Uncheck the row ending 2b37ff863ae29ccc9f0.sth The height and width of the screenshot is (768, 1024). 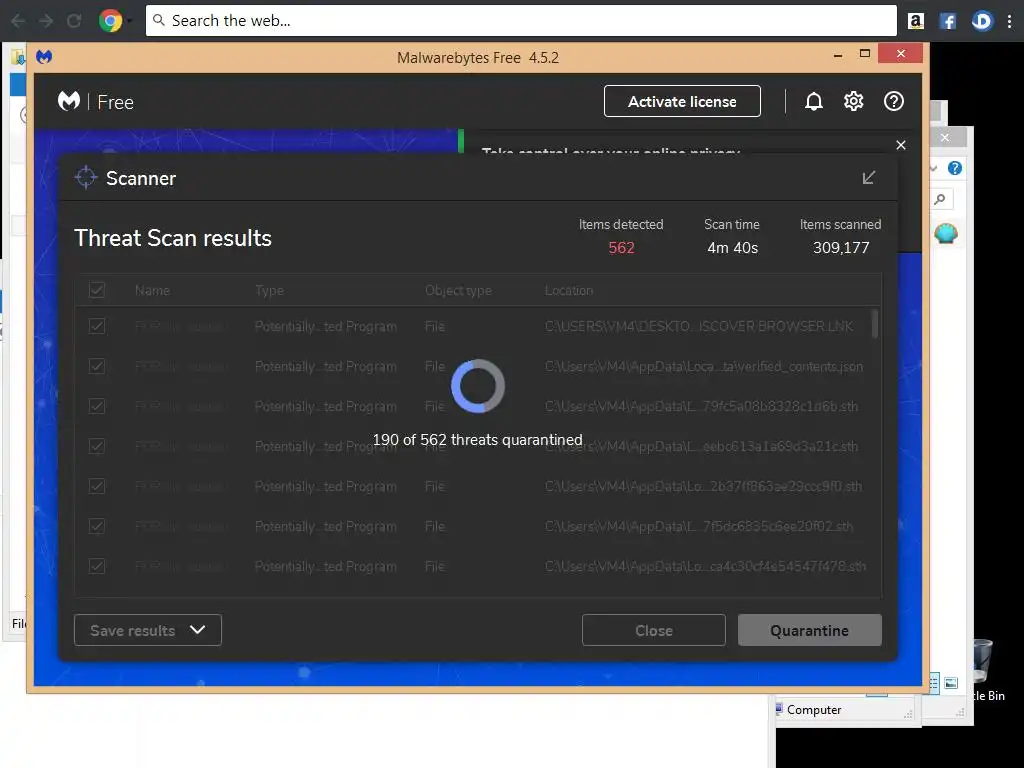pos(97,486)
